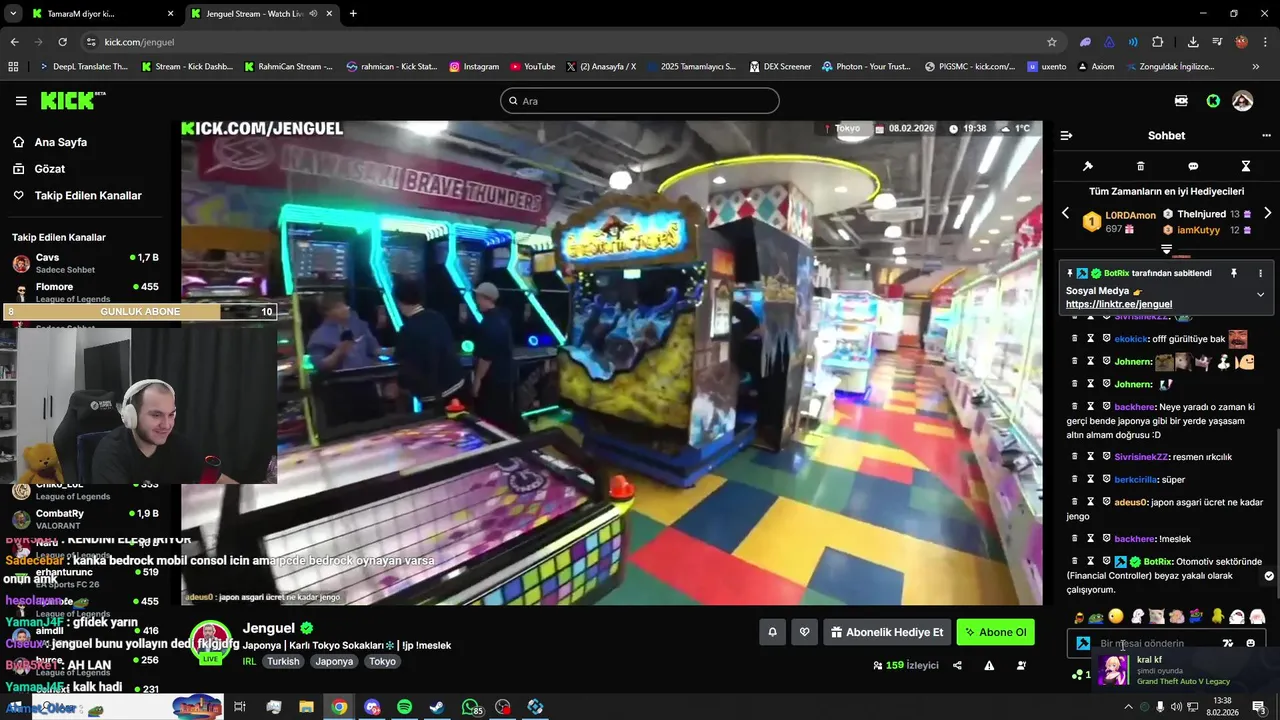Open Takip Edilen Kanallar
The height and width of the screenshot is (720, 1280).
coord(88,196)
